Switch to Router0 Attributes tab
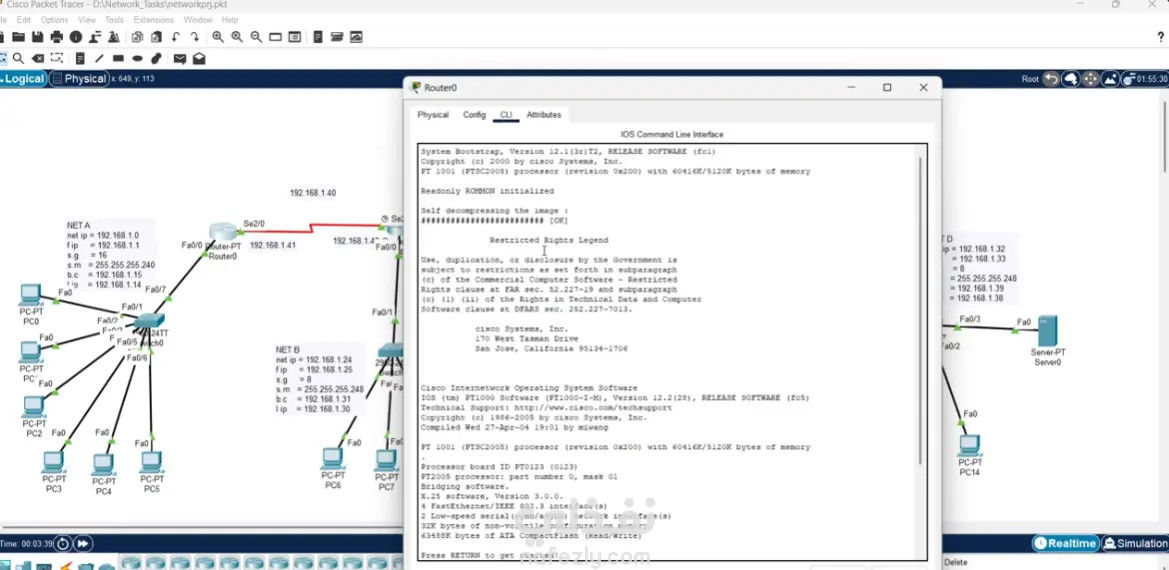Viewport: 1169px width, 570px height. point(543,115)
